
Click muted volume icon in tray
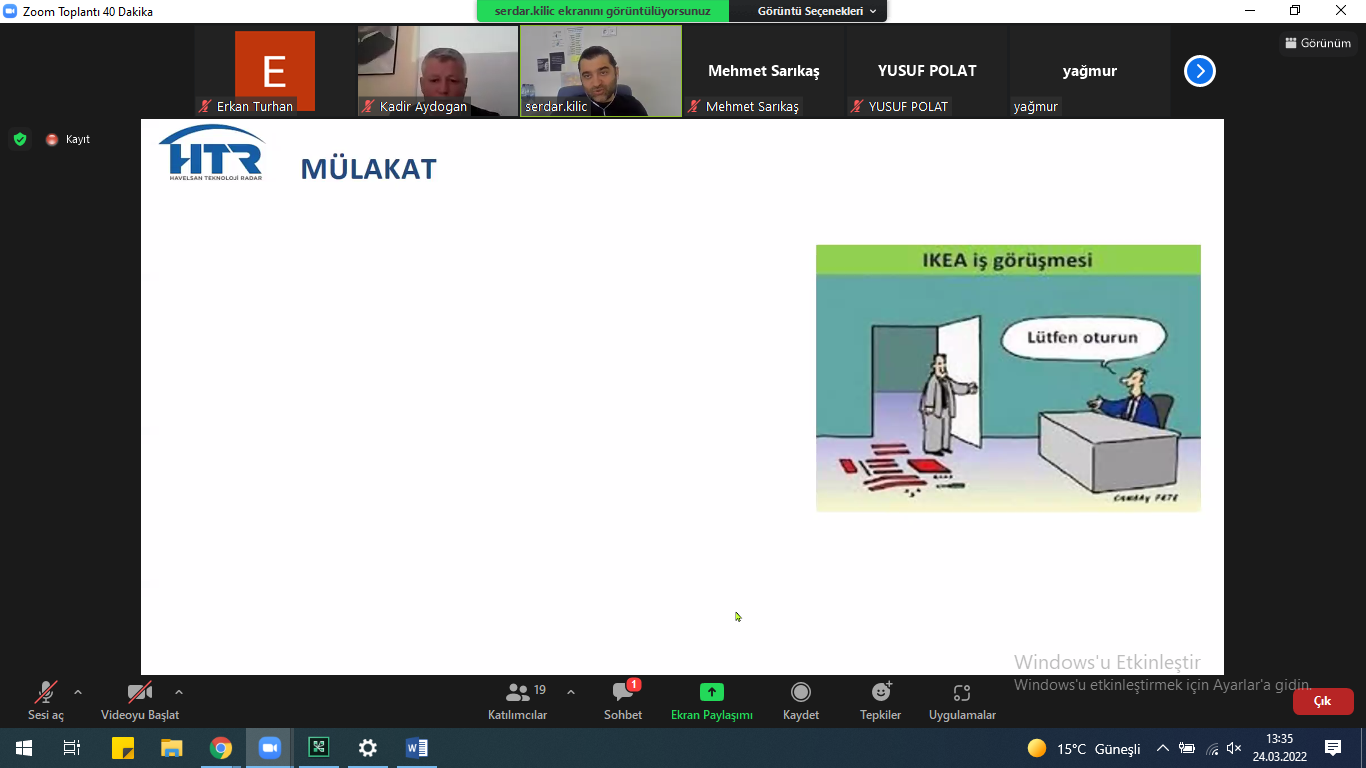1234,748
